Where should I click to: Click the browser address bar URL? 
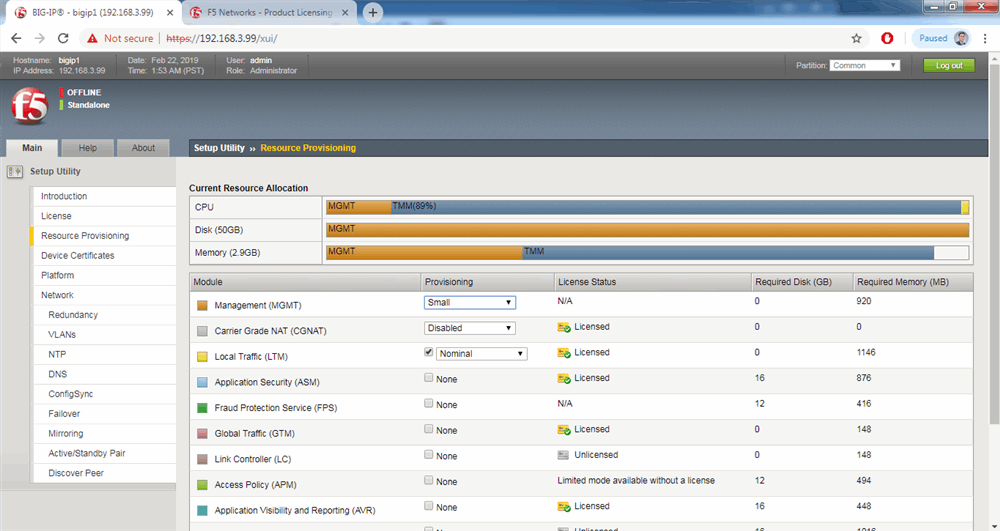222,38
